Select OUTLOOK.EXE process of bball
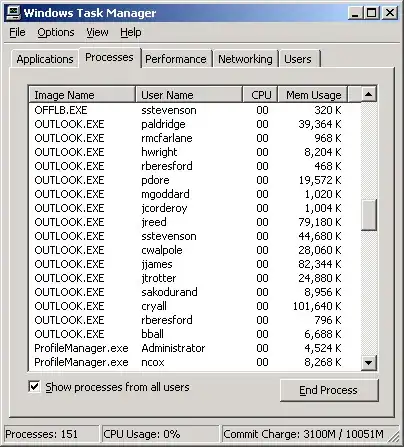 195,334
